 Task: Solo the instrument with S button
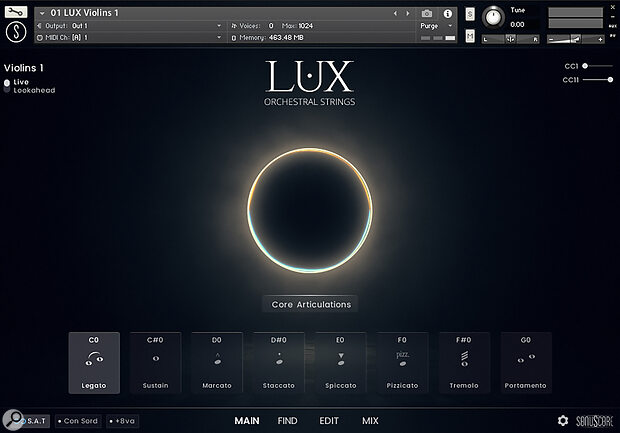[470, 14]
